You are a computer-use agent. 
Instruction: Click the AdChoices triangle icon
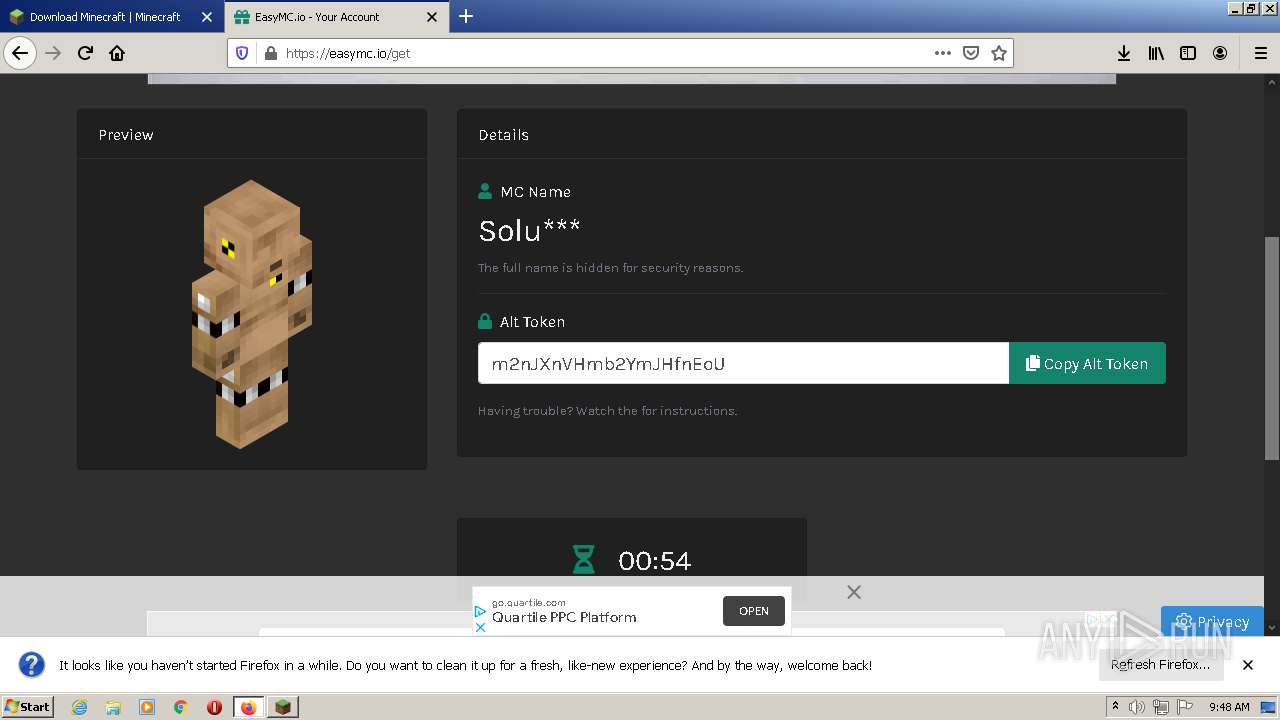tap(480, 611)
